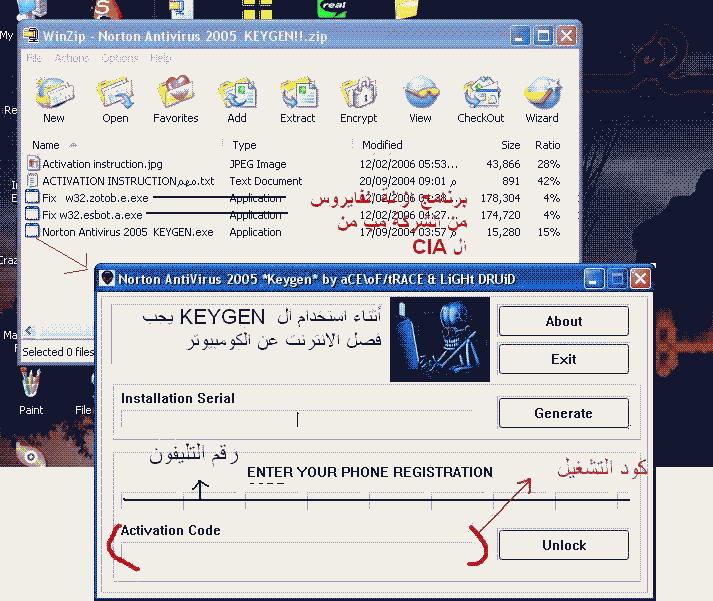Click the View toolbar icon
This screenshot has width=713, height=601.
pos(420,100)
